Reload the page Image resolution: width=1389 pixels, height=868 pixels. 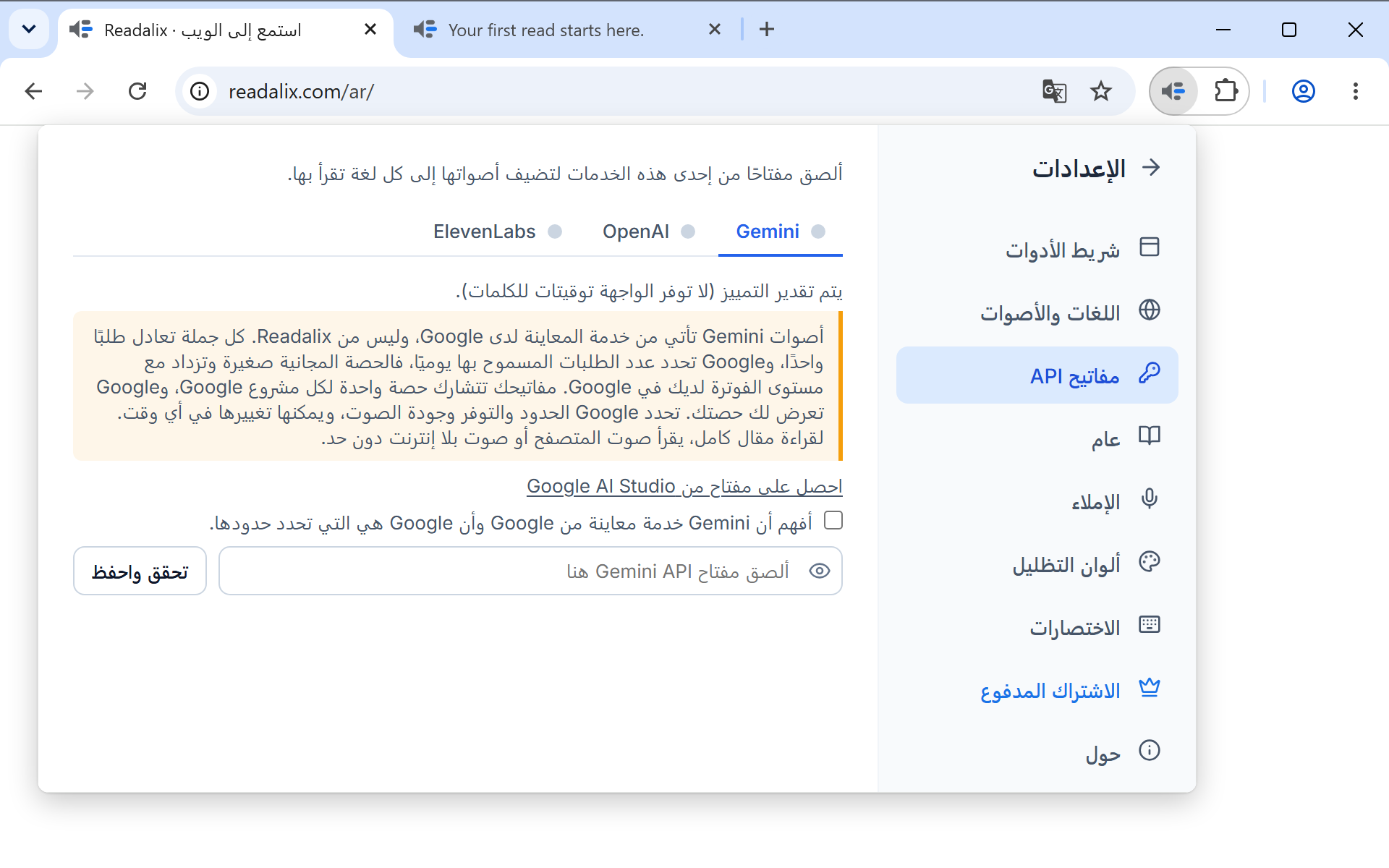tap(137, 91)
